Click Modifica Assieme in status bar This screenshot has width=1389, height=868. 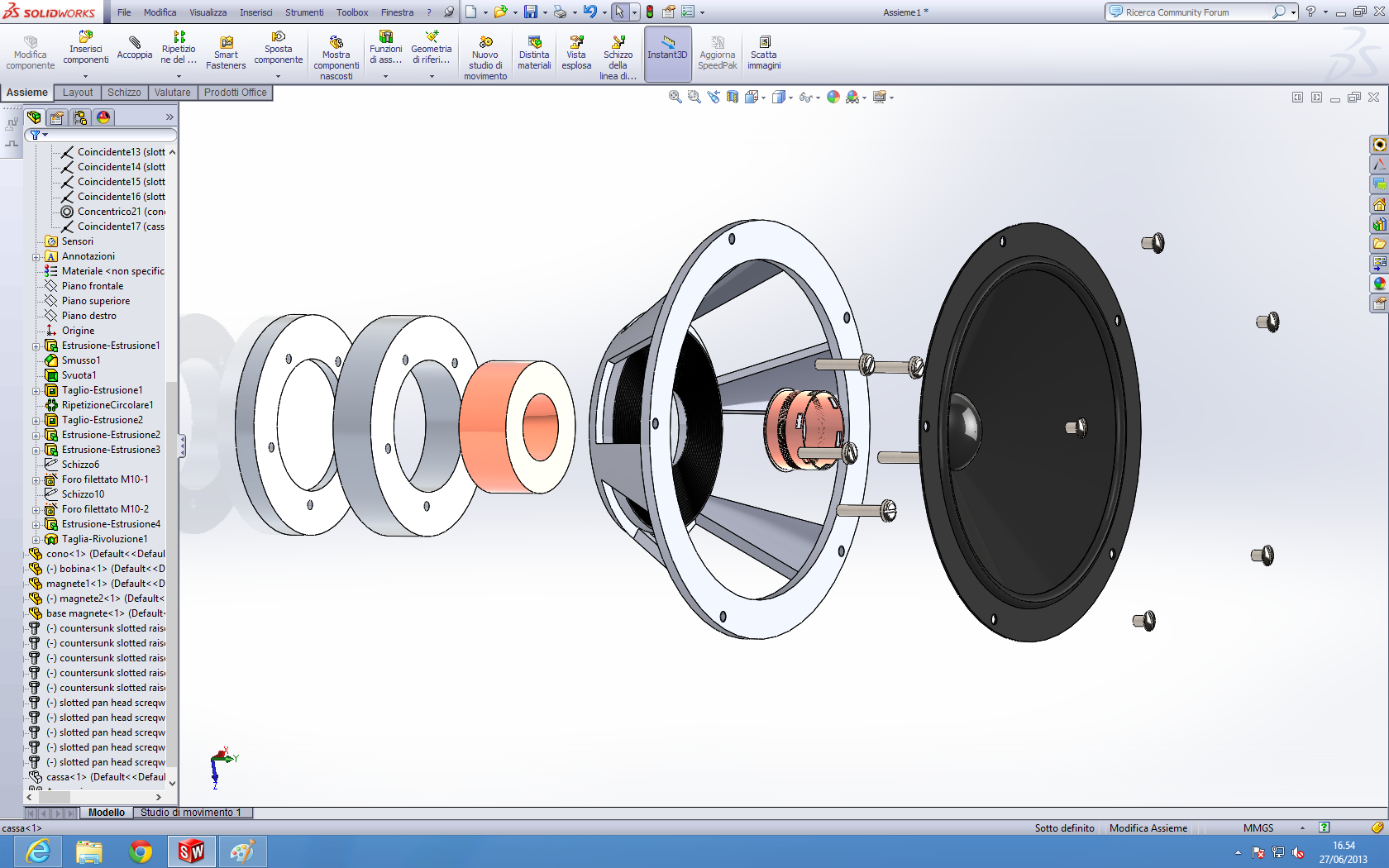pos(1148,828)
